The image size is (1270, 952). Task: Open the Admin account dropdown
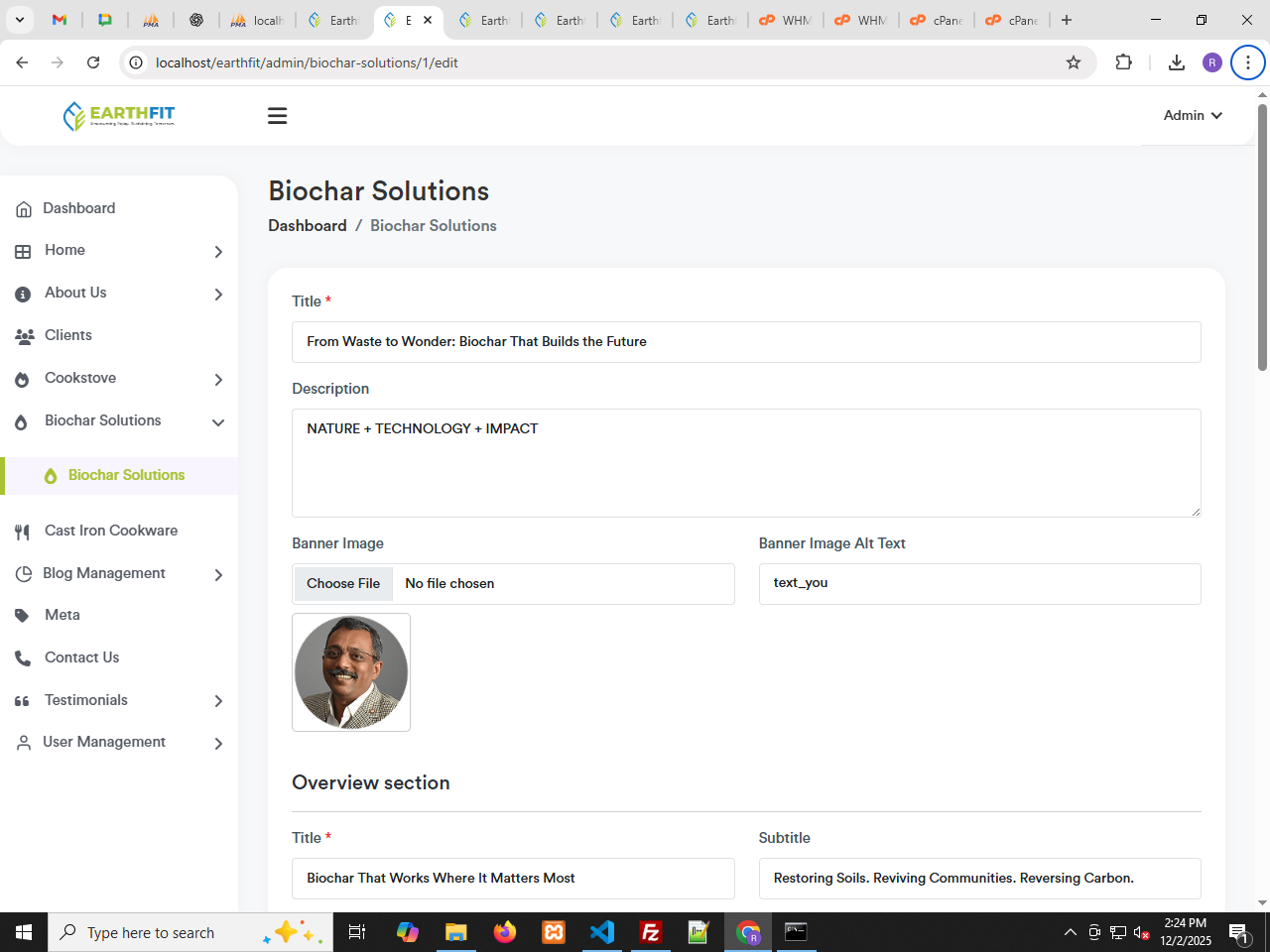pyautogui.click(x=1192, y=116)
